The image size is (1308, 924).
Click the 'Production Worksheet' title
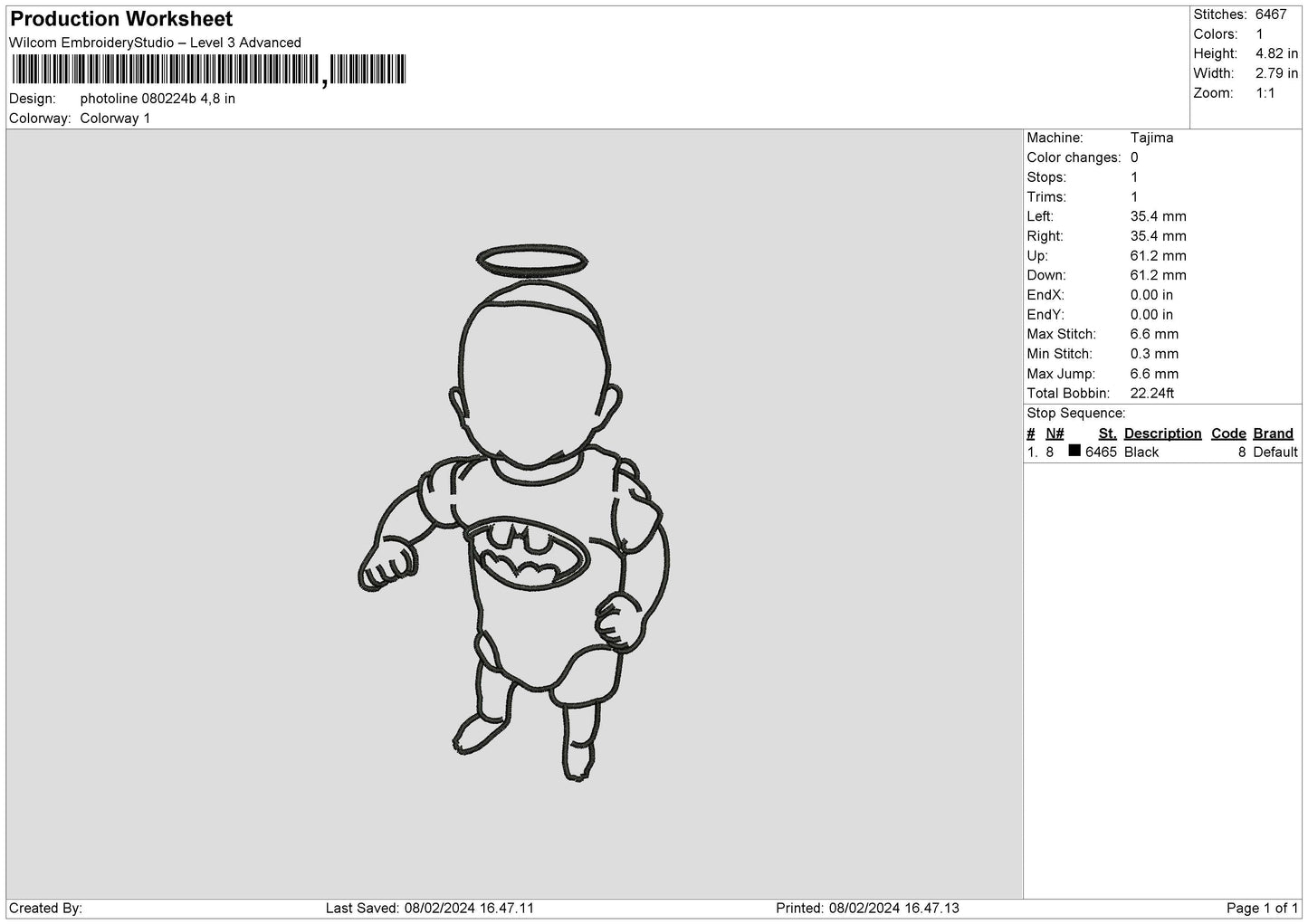point(121,19)
